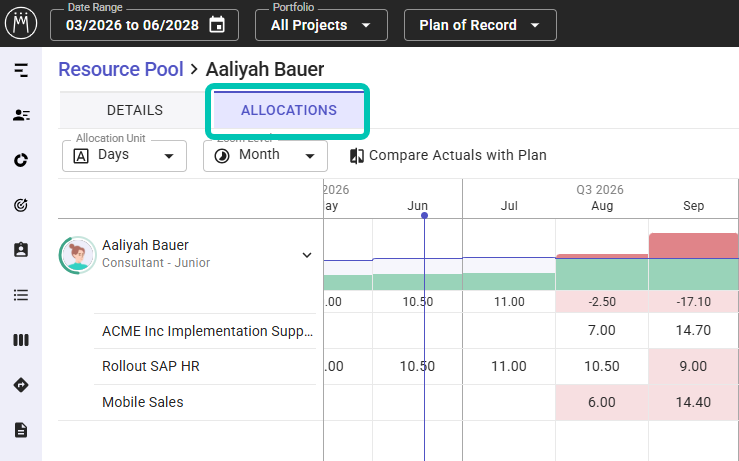The width and height of the screenshot is (739, 461).
Task: Click the Jul month column header
Action: coord(509,206)
